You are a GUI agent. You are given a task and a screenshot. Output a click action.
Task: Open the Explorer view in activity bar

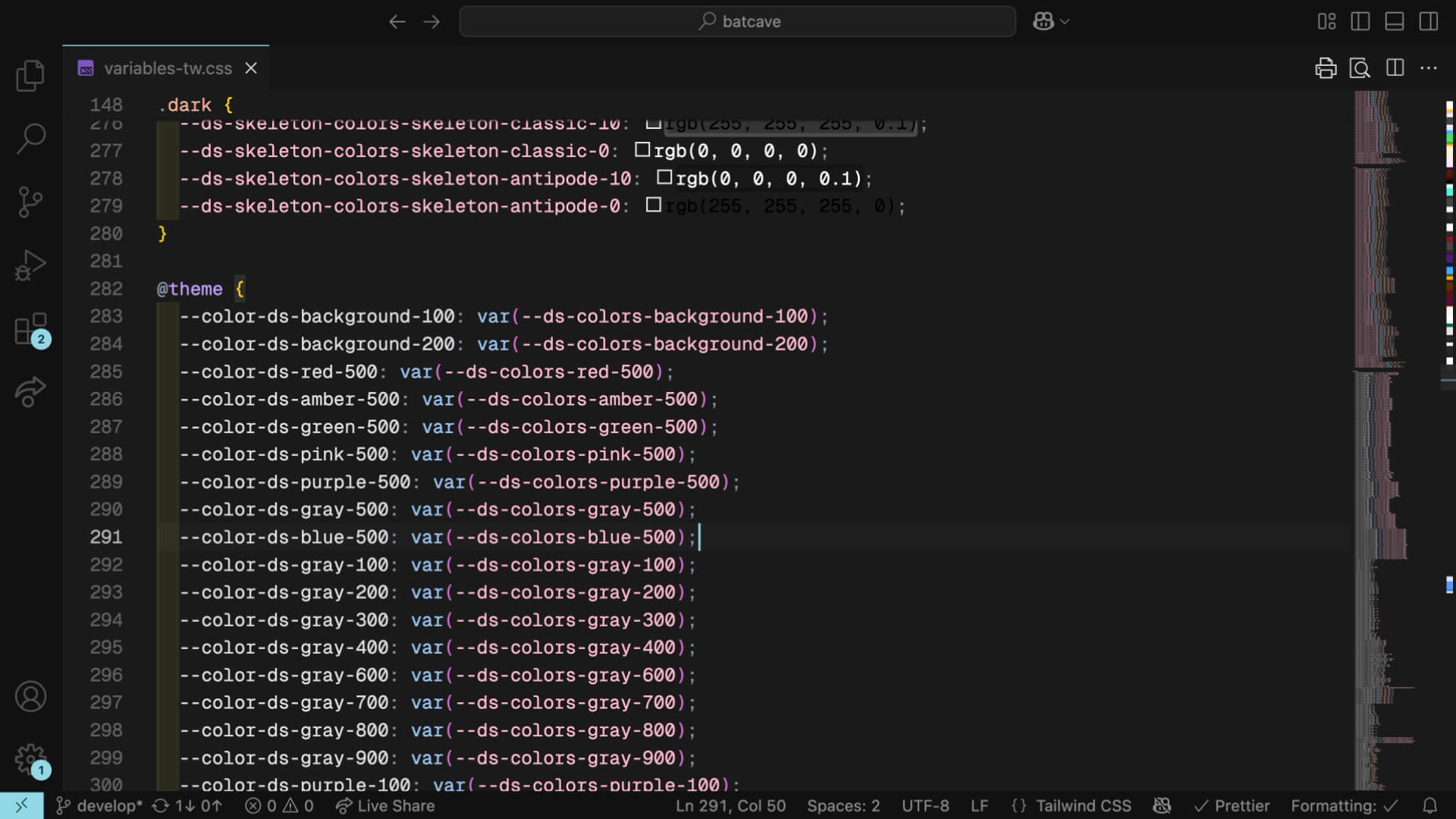coord(30,75)
